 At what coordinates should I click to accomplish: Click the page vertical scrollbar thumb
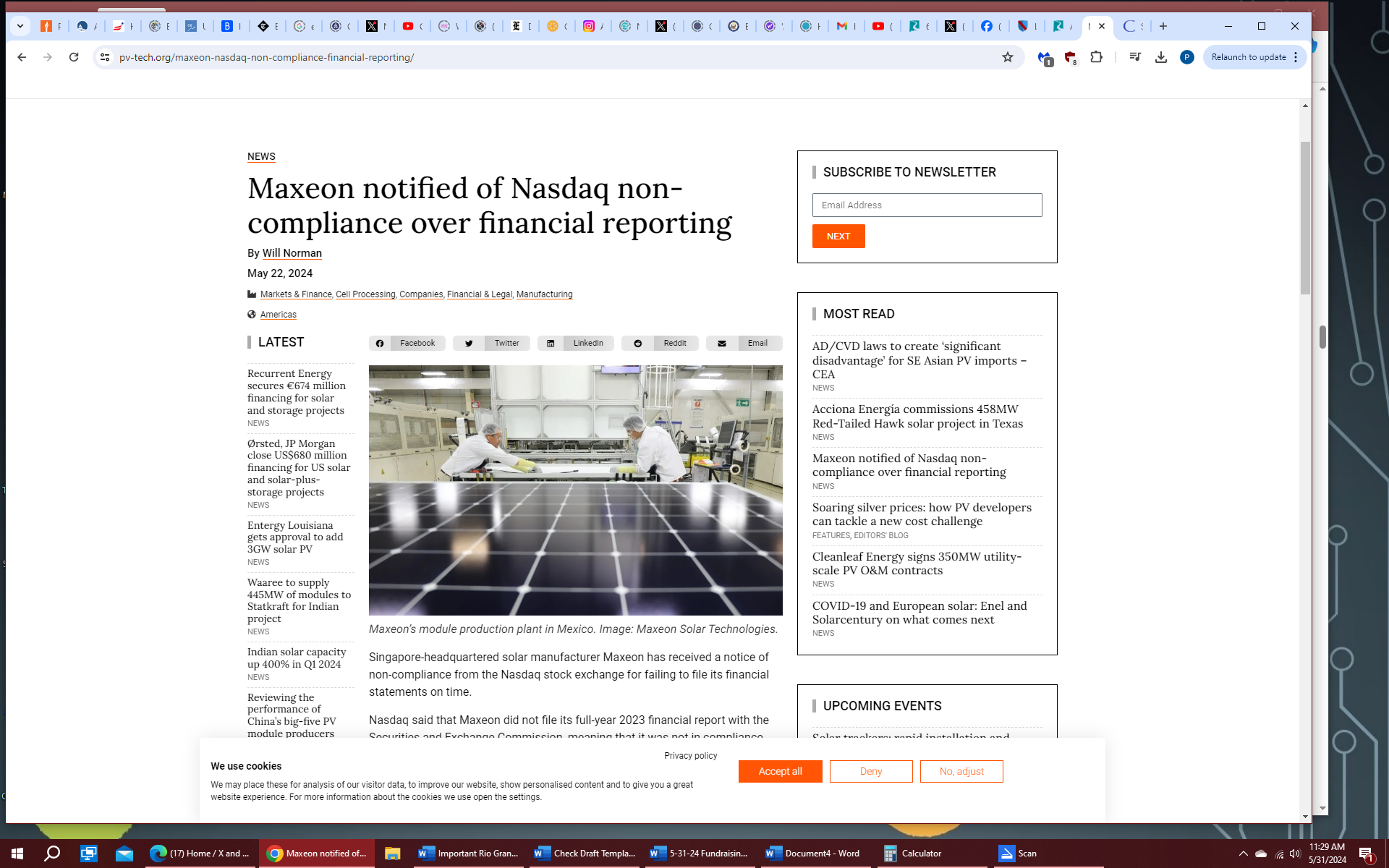click(x=1305, y=217)
